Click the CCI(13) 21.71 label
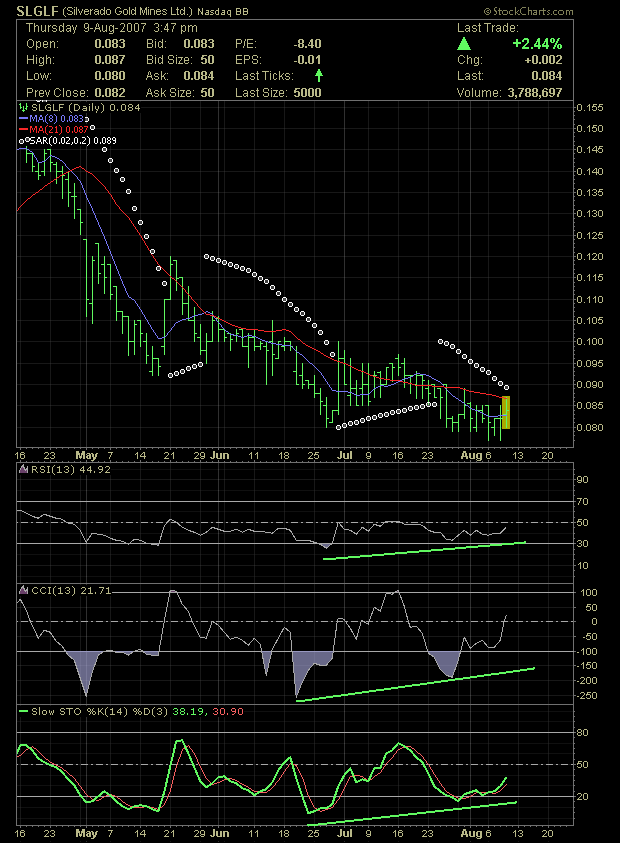Viewport: 620px width, 843px height. pos(71,590)
